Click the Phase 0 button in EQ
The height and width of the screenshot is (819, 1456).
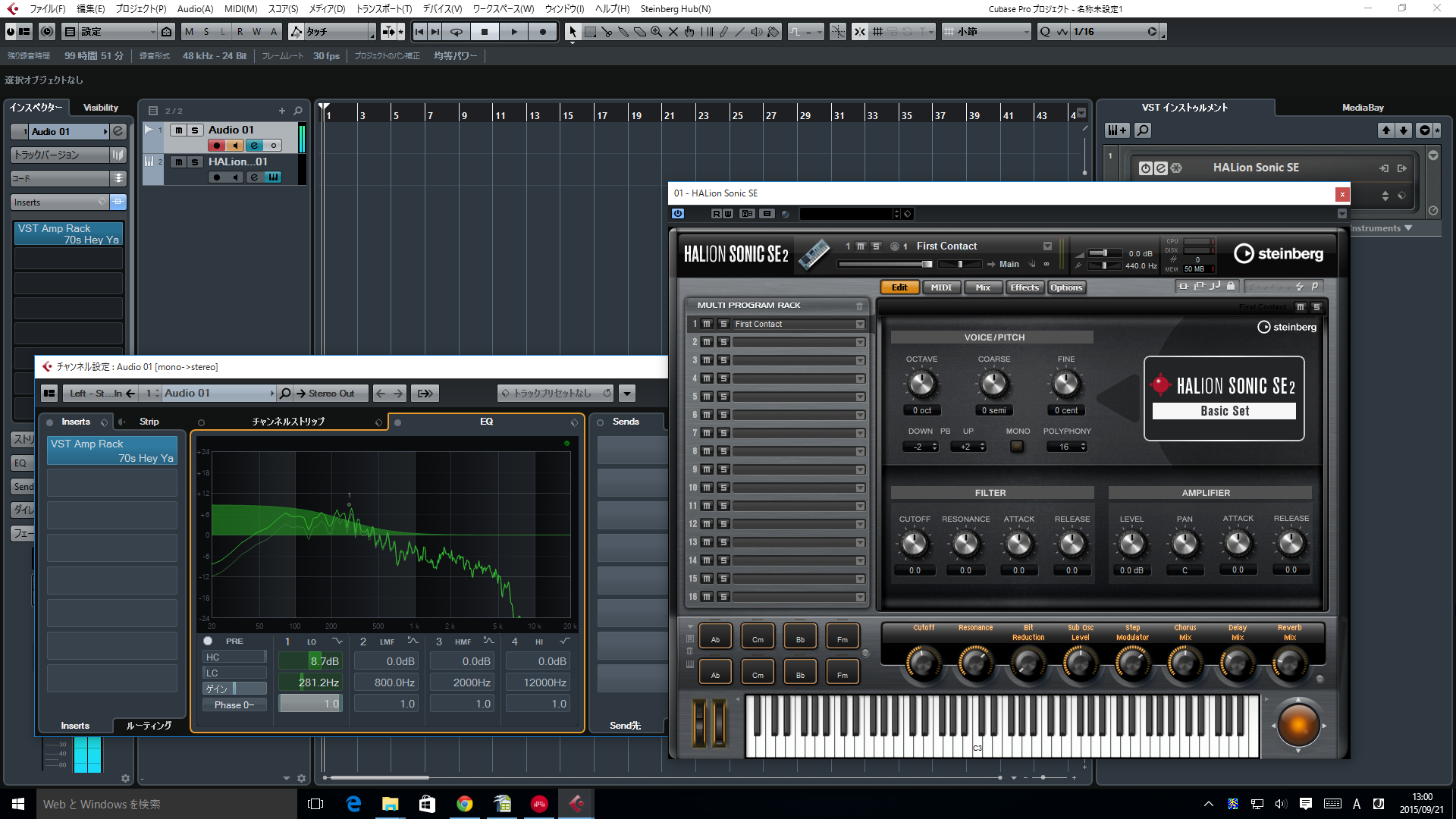234,704
